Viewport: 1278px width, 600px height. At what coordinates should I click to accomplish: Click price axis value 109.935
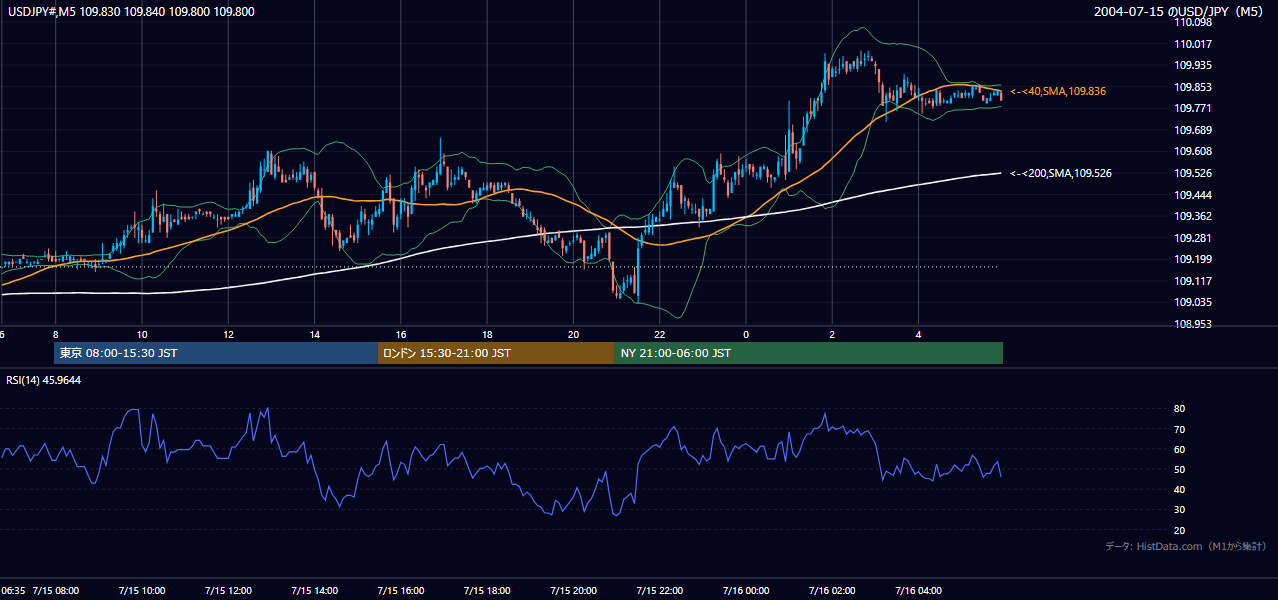[x=1193, y=65]
